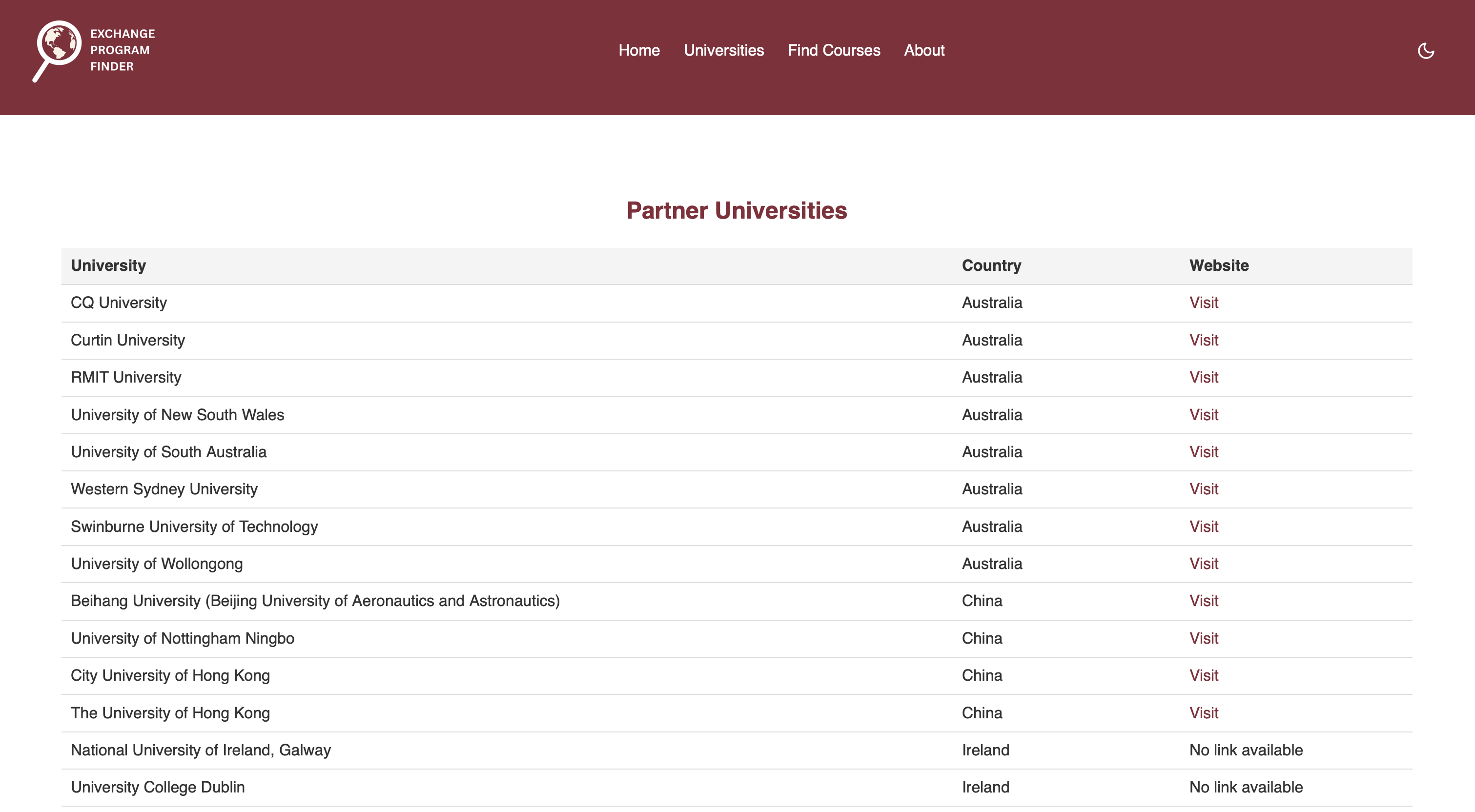Click the Country column header
The width and height of the screenshot is (1475, 812).
[991, 265]
